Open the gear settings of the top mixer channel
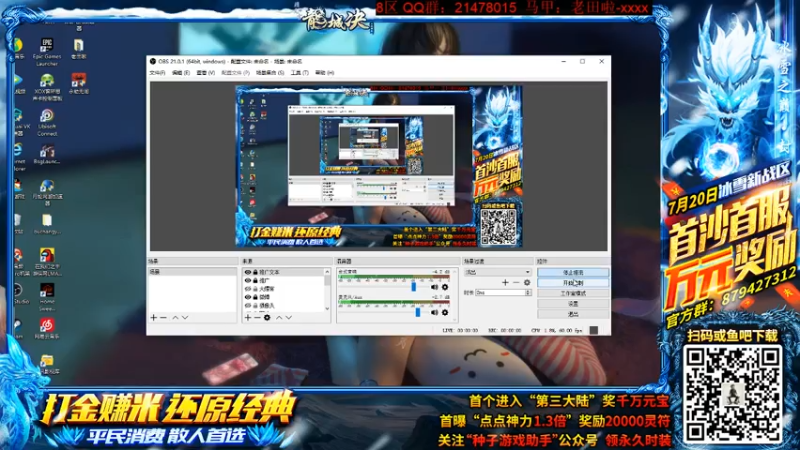The height and width of the screenshot is (450, 800). pyautogui.click(x=445, y=287)
